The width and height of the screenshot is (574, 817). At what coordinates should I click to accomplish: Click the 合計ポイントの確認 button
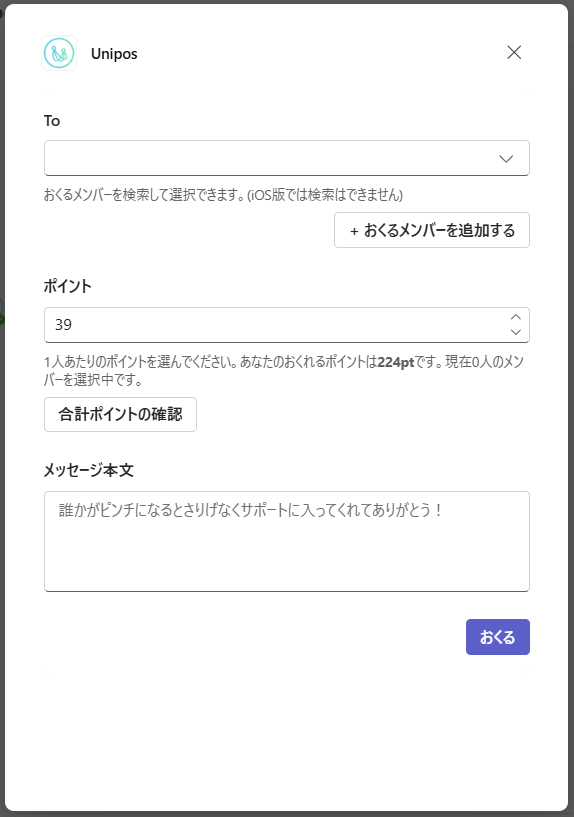[120, 414]
